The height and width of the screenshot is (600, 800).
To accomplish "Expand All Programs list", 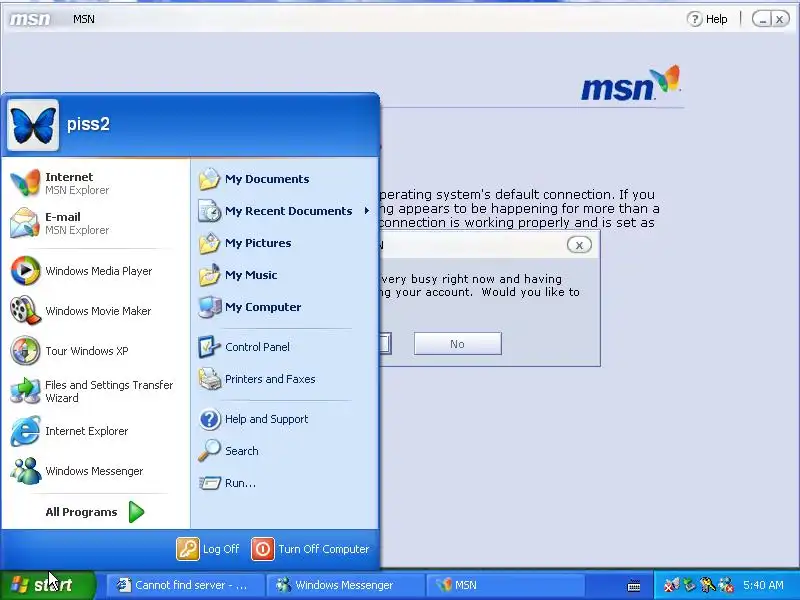I will point(95,512).
